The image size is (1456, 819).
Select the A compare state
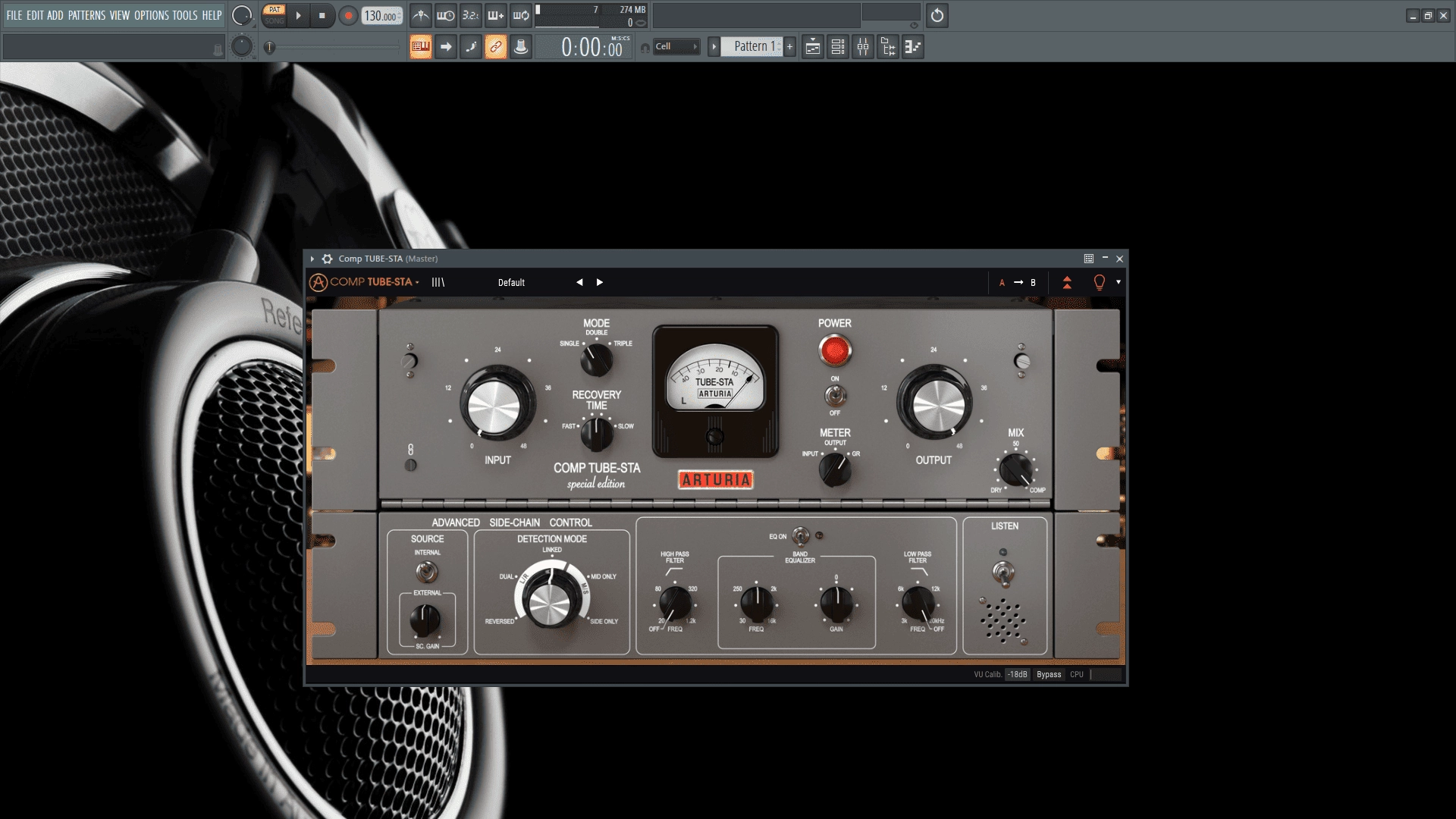(x=1002, y=283)
